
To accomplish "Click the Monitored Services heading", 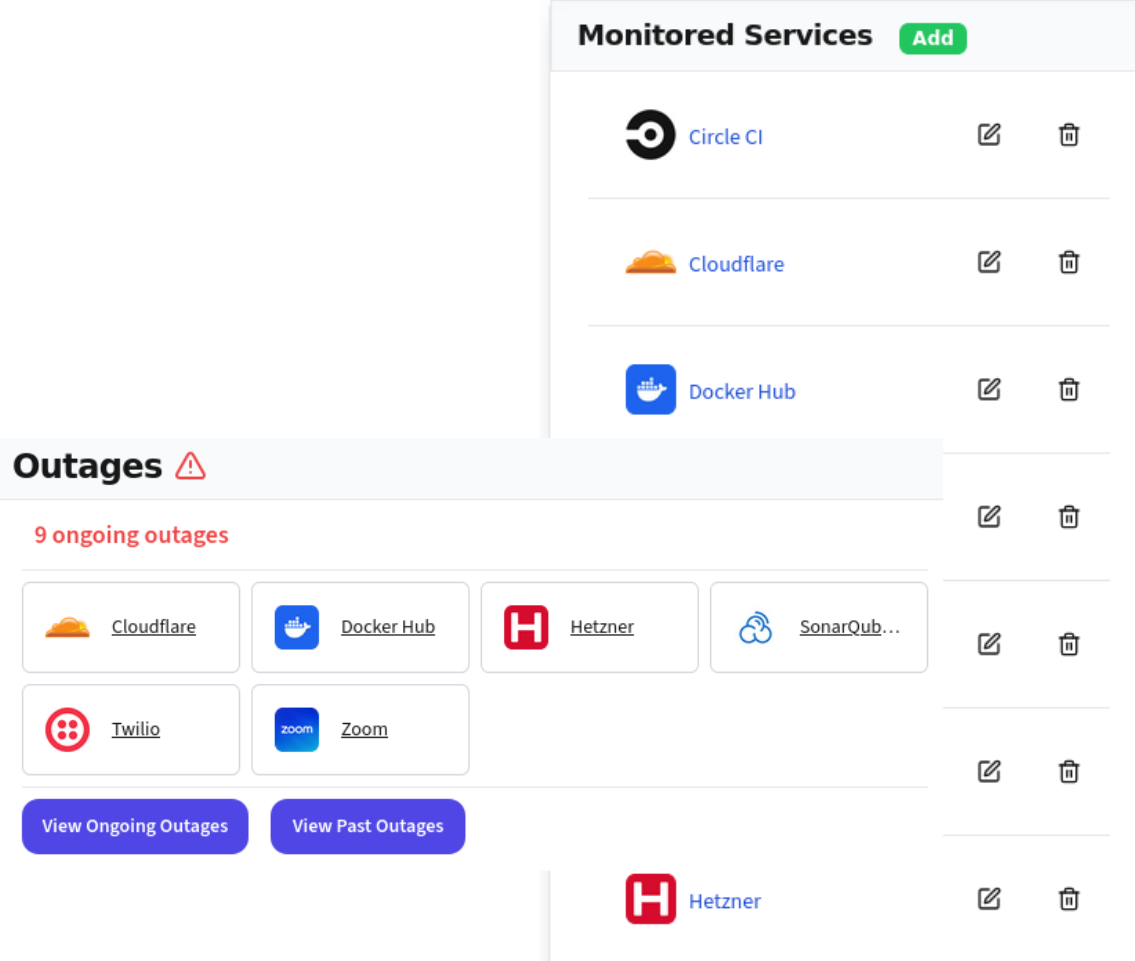I will coord(725,35).
